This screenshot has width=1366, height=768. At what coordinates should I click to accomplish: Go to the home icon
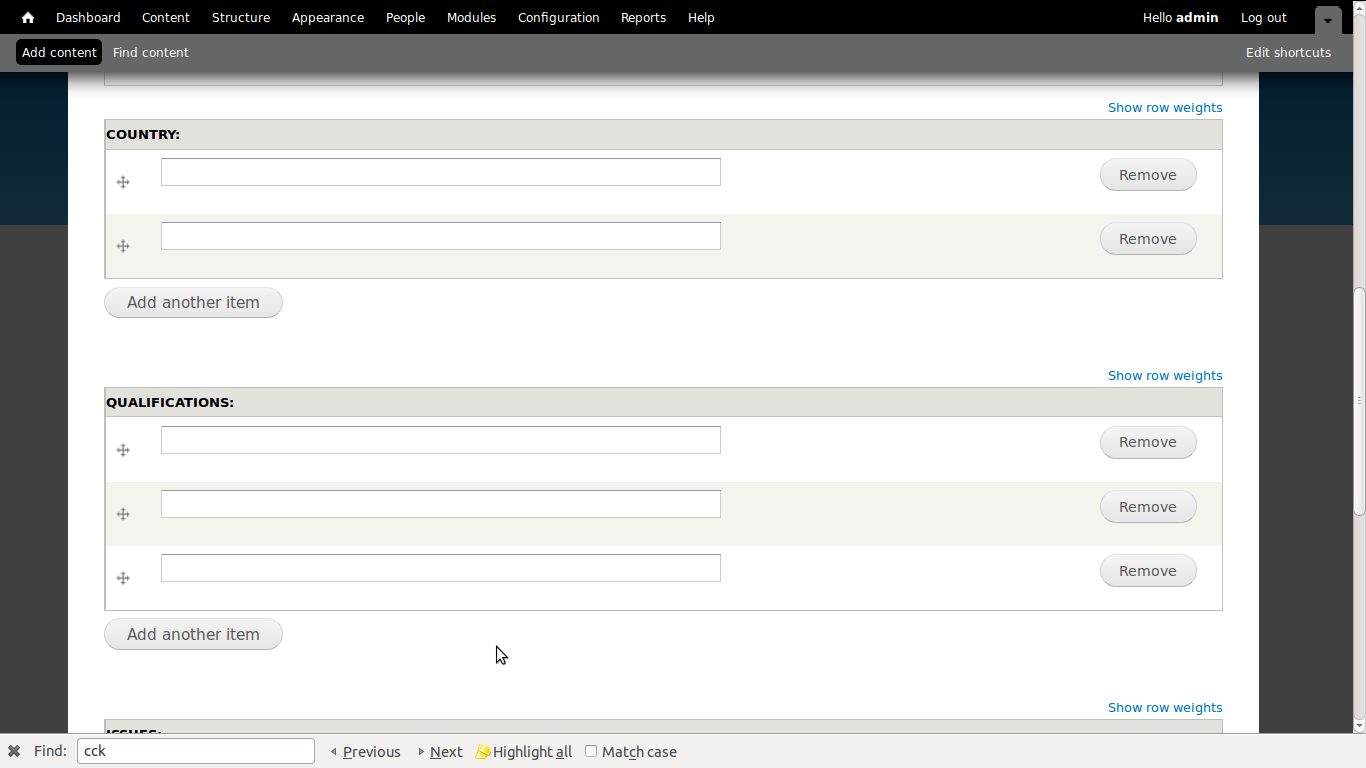click(28, 17)
